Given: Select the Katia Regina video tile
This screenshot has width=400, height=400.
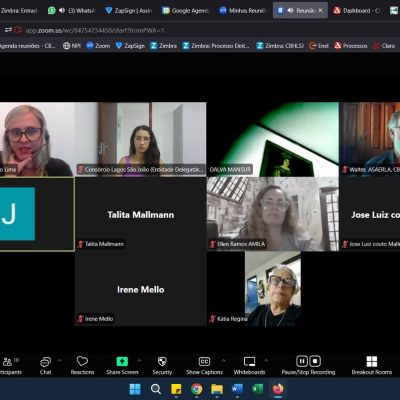Looking at the screenshot, I should point(273,289).
